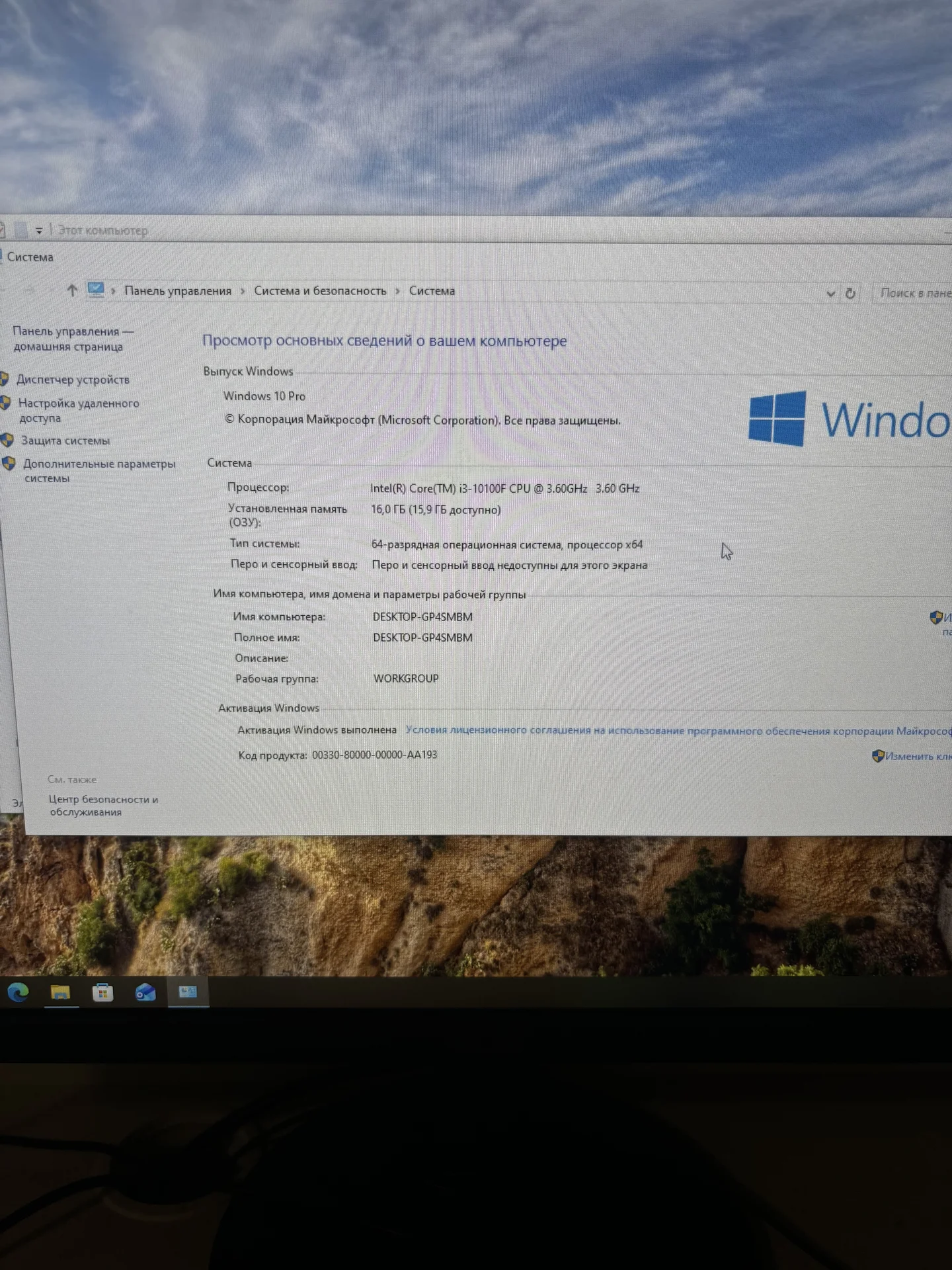Click the "Описание:" label
The height and width of the screenshot is (1270, 952).
(x=261, y=657)
